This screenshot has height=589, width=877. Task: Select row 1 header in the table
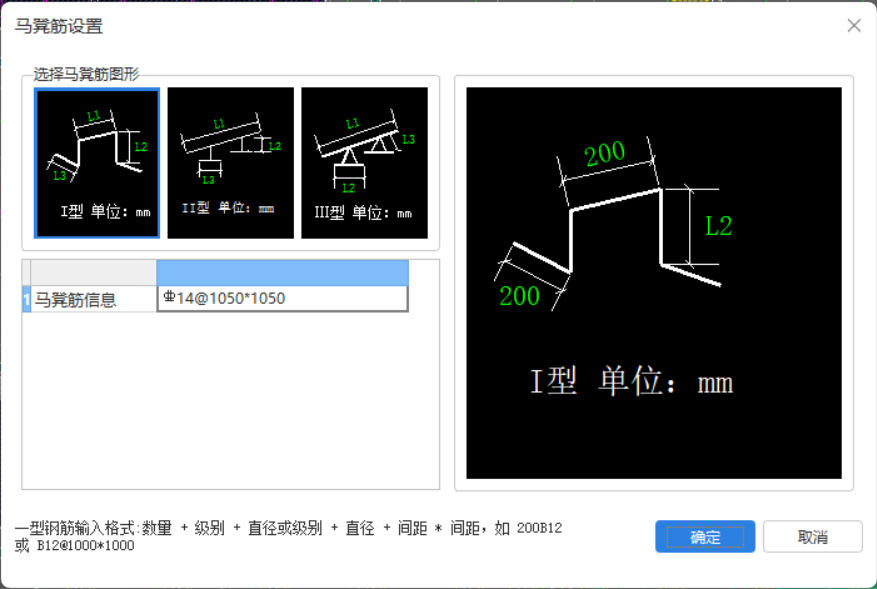[26, 299]
